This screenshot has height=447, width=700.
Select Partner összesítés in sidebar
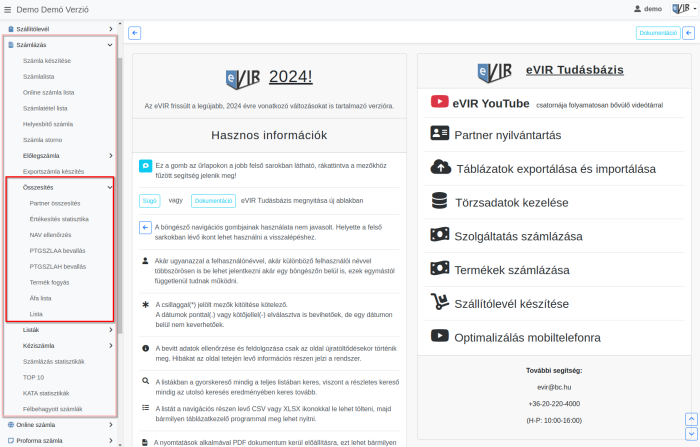[x=55, y=204]
